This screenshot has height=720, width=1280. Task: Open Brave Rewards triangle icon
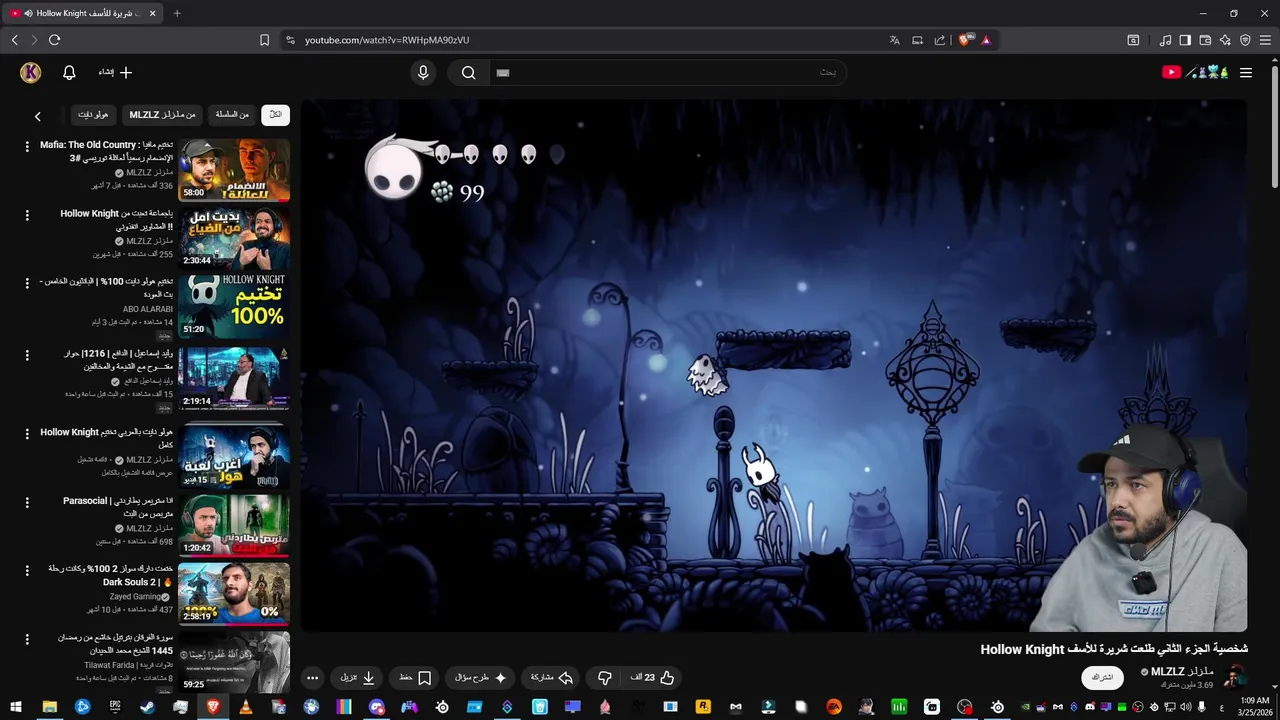tap(986, 40)
